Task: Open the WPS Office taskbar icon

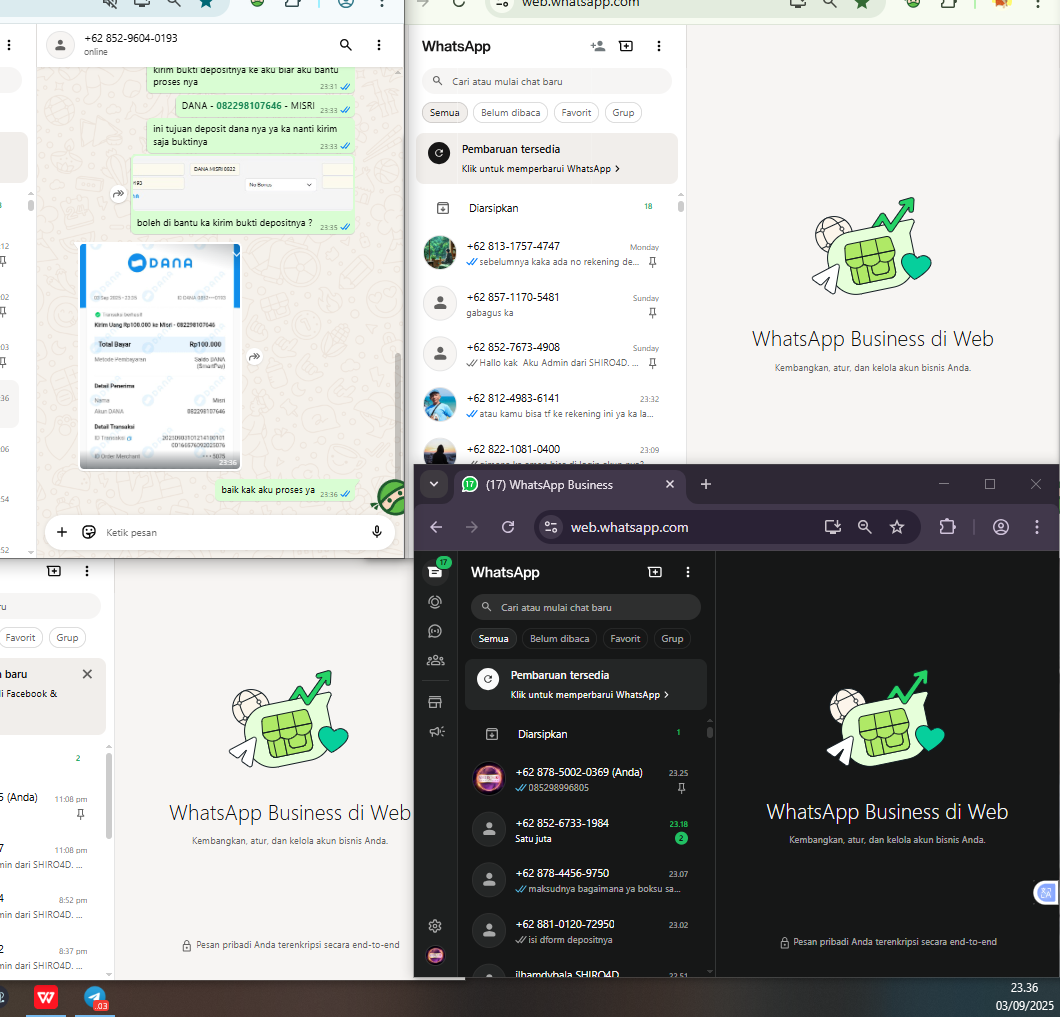Action: (46, 997)
